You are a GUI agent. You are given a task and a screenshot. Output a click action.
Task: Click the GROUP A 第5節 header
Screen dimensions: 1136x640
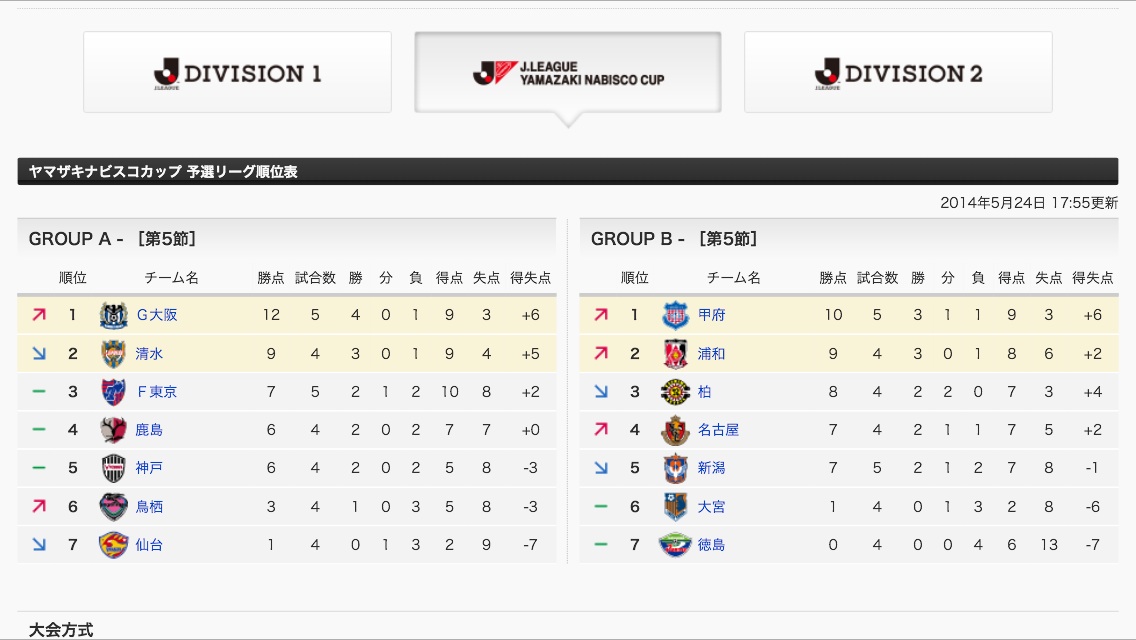112,239
